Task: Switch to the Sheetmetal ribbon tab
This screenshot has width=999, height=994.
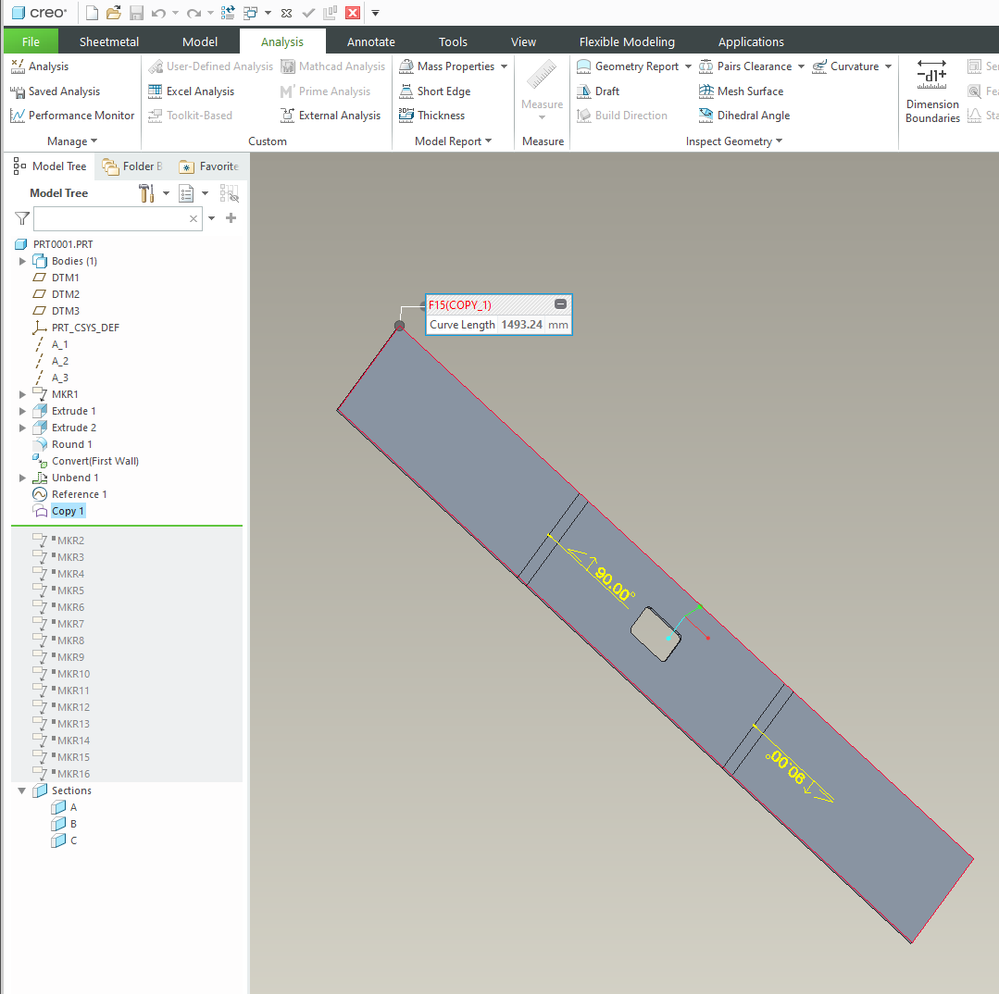Action: click(109, 42)
